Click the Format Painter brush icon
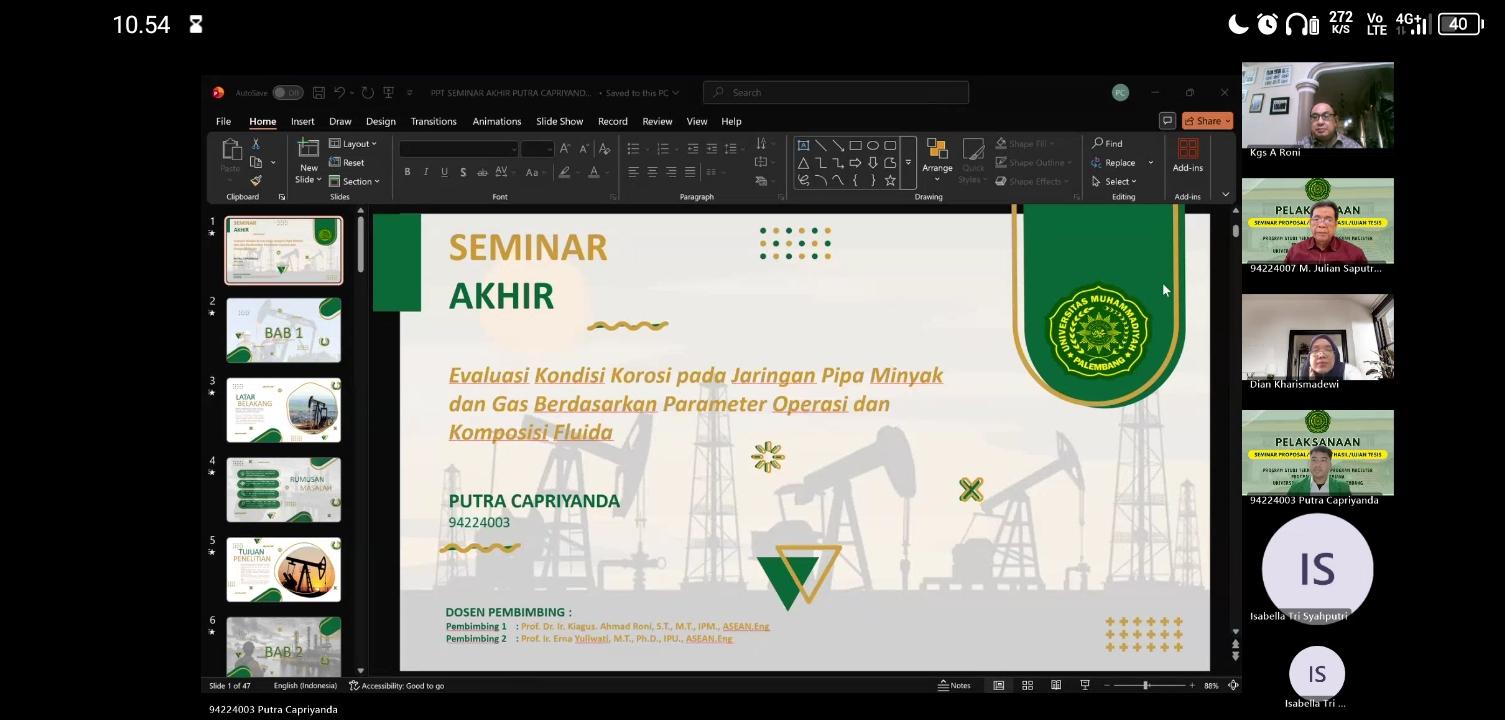This screenshot has height=720, width=1505. [256, 181]
